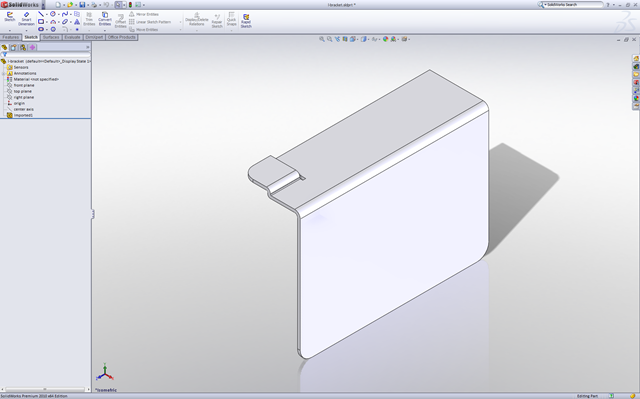Select the Polygon sketch tool
The width and height of the screenshot is (640, 399).
tap(53, 29)
